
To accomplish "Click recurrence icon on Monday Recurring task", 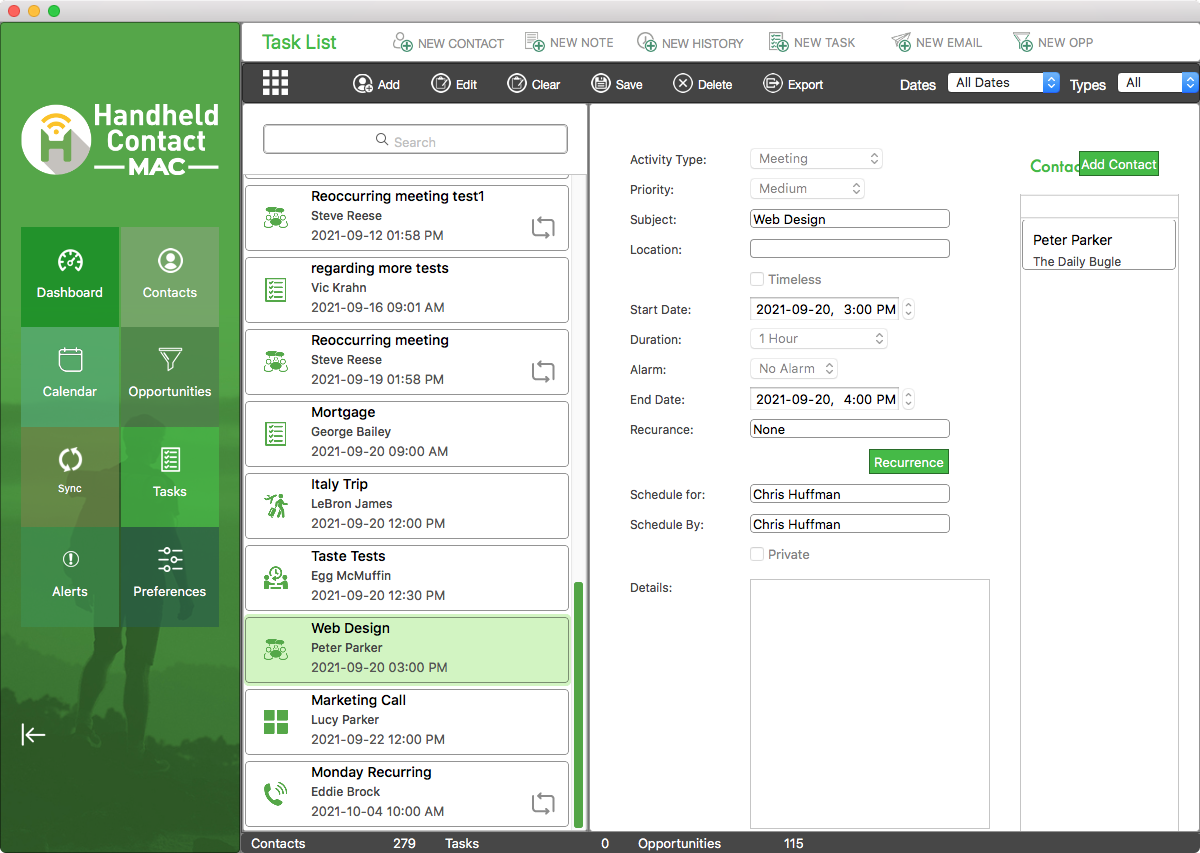I will 542,803.
